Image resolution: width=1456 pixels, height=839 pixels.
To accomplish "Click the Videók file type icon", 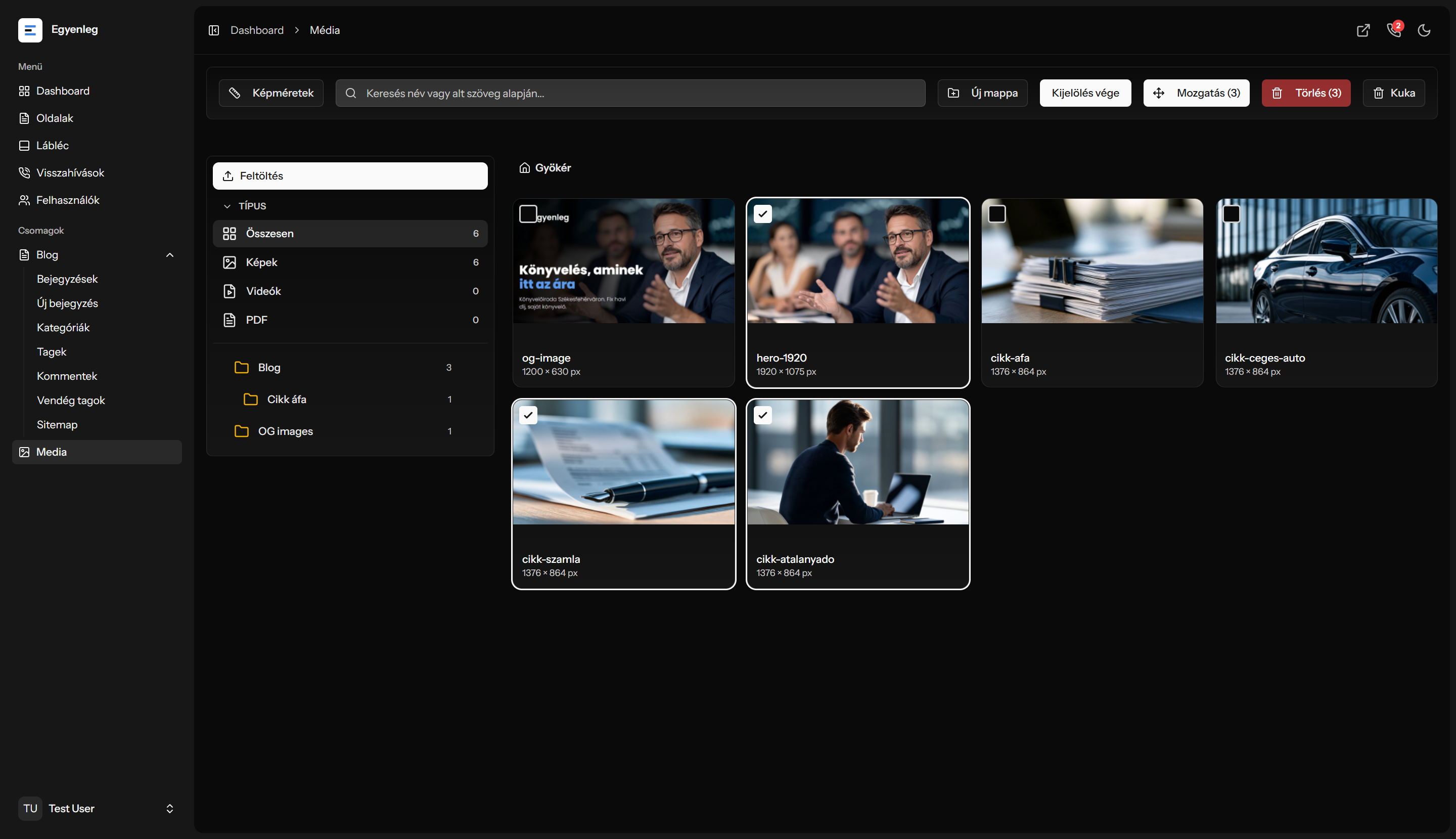I will [229, 291].
